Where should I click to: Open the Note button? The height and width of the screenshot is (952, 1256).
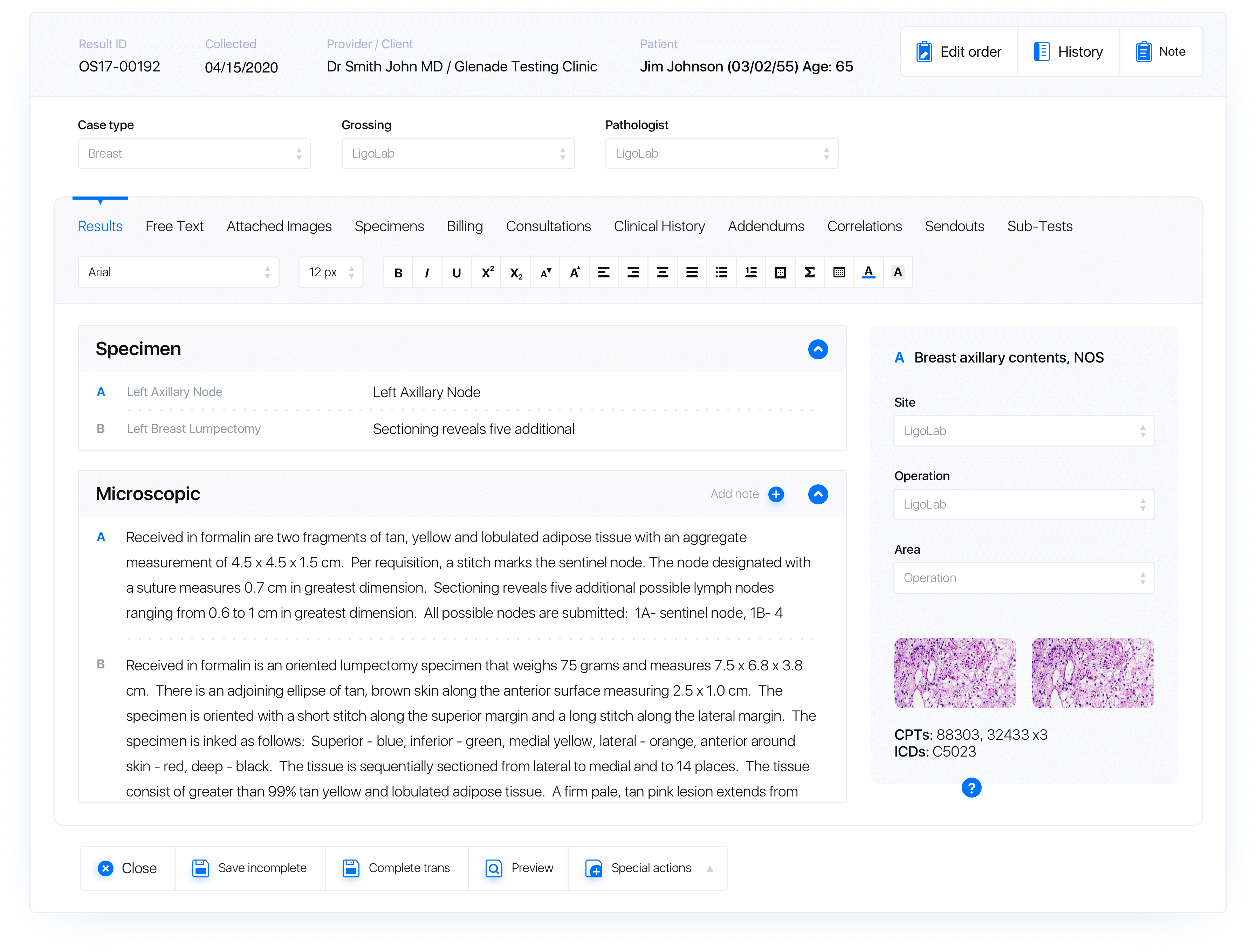pos(1161,51)
